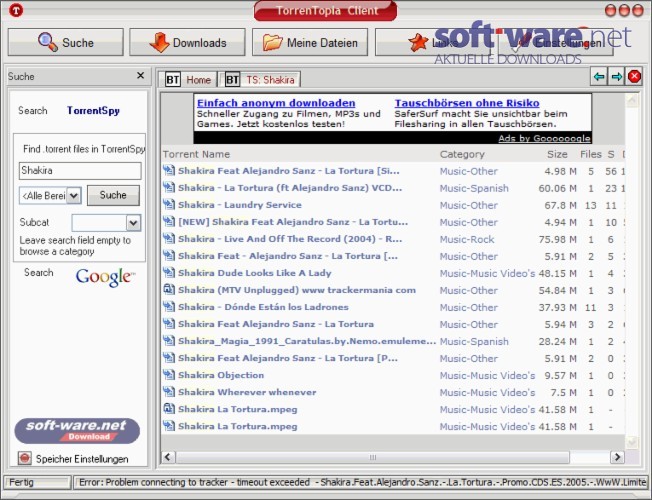The height and width of the screenshot is (500, 652).
Task: Open Shakira Wherever whenever torrent link
Action: click(x=247, y=392)
